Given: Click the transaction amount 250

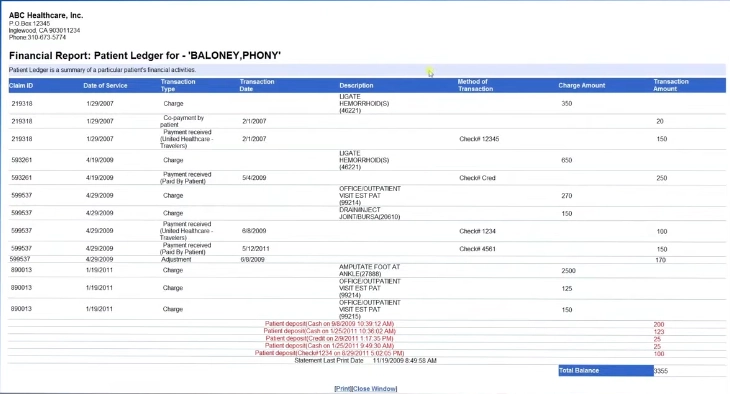Looking at the screenshot, I should [x=662, y=178].
